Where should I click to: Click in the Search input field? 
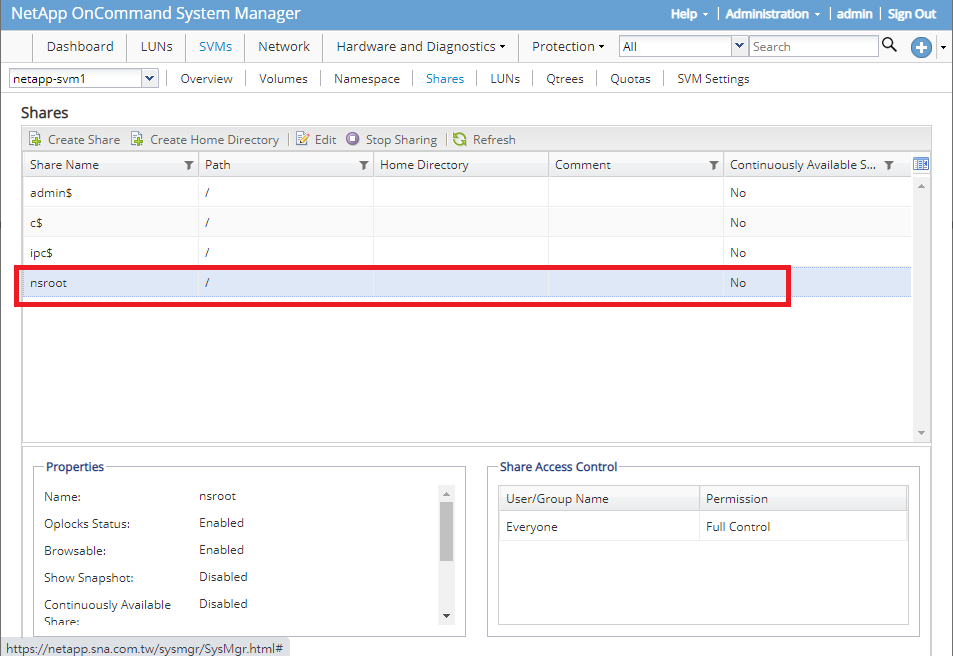(x=813, y=46)
